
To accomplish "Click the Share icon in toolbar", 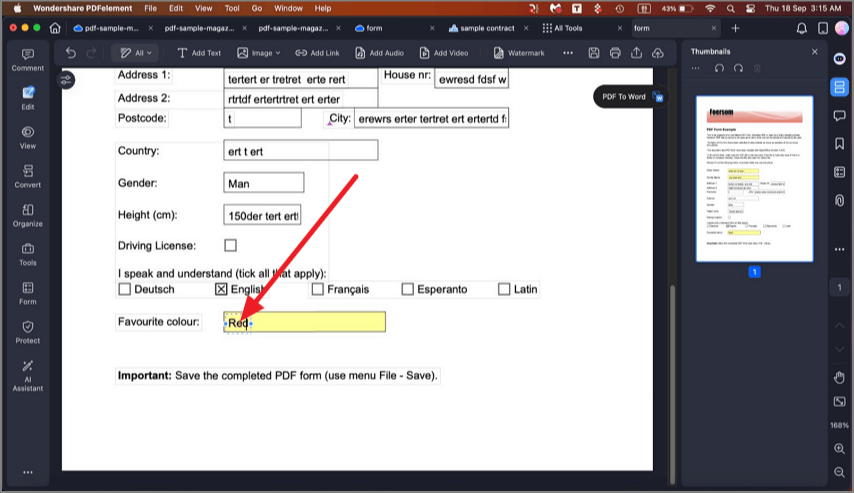I will click(636, 53).
